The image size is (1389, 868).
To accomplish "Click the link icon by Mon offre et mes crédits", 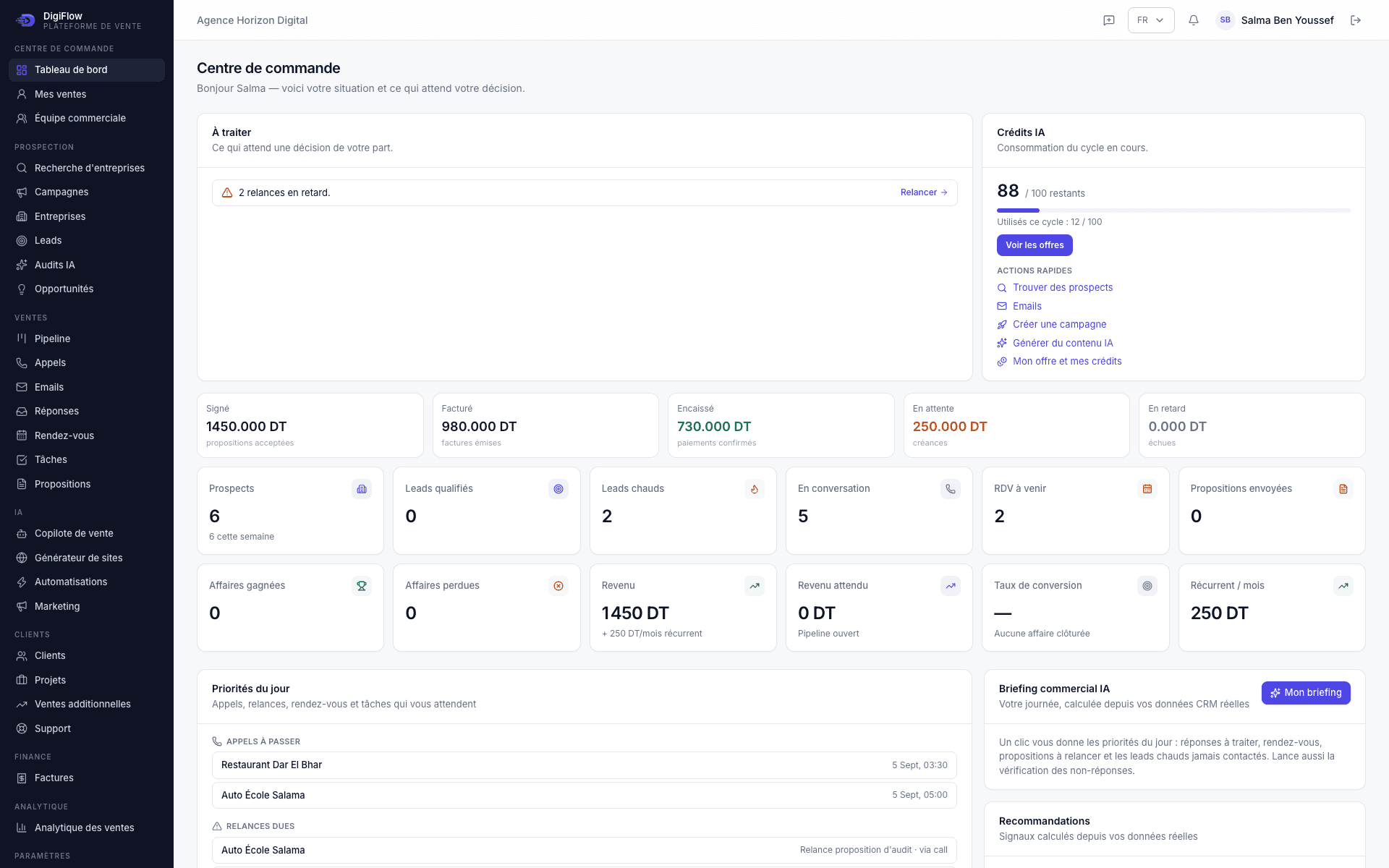I will point(1002,362).
